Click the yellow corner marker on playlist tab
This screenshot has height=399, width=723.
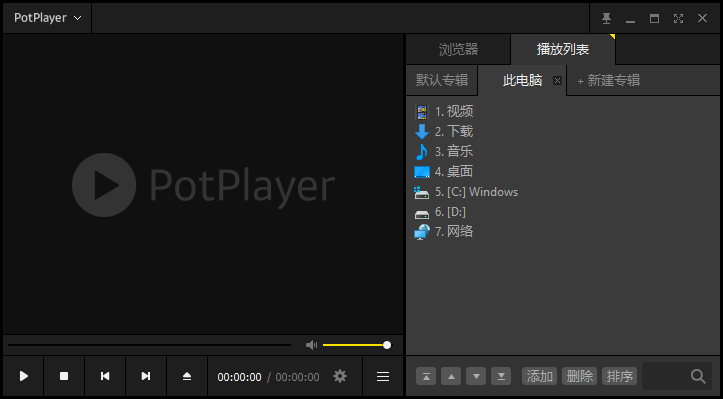(612, 36)
